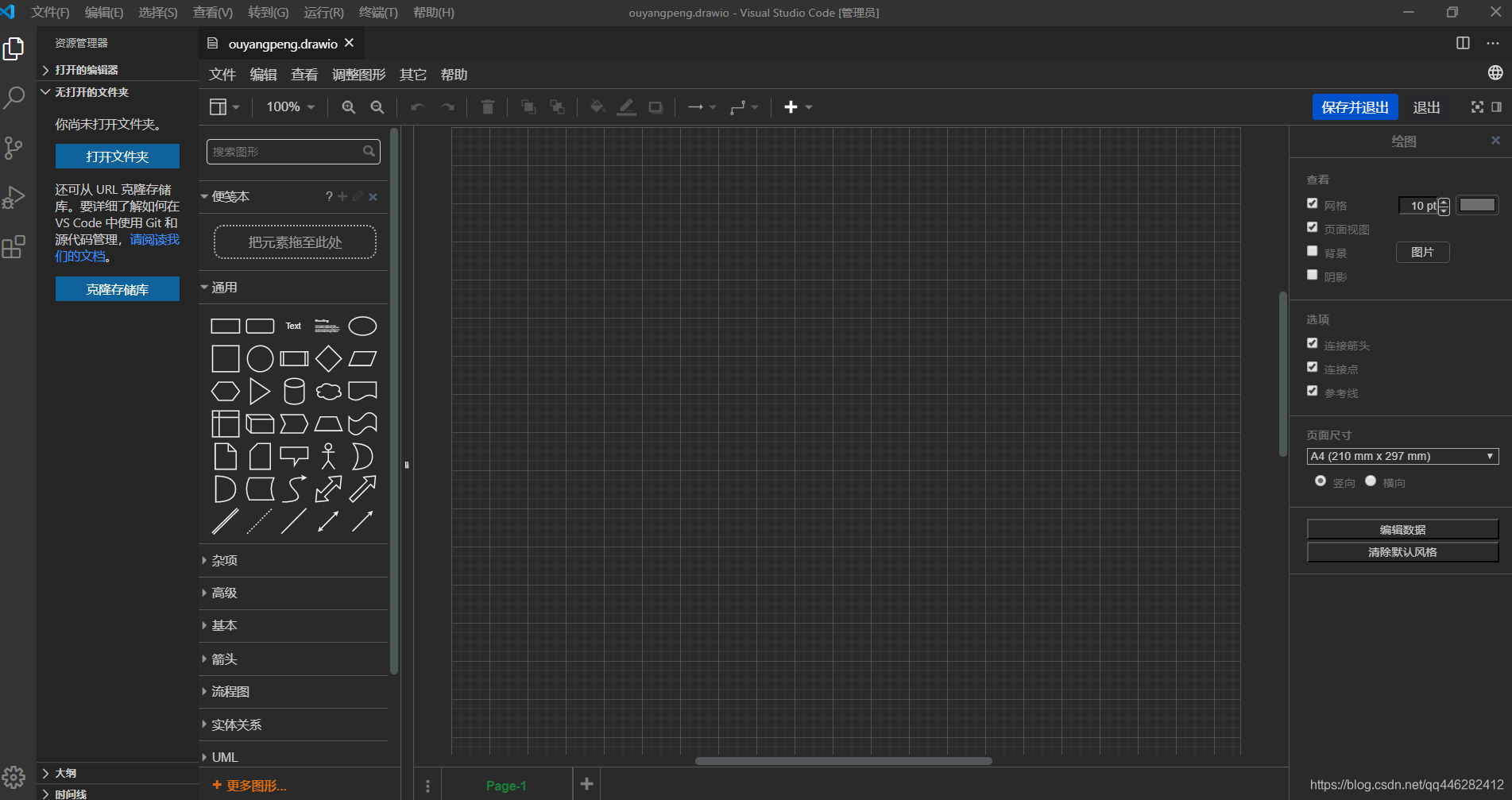Click the 退出 exit button

tap(1426, 107)
